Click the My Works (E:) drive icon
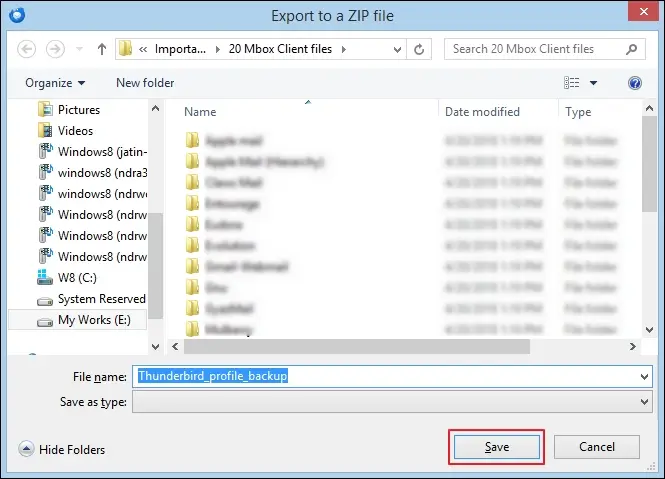Viewport: 665px width, 479px height. [x=45, y=322]
